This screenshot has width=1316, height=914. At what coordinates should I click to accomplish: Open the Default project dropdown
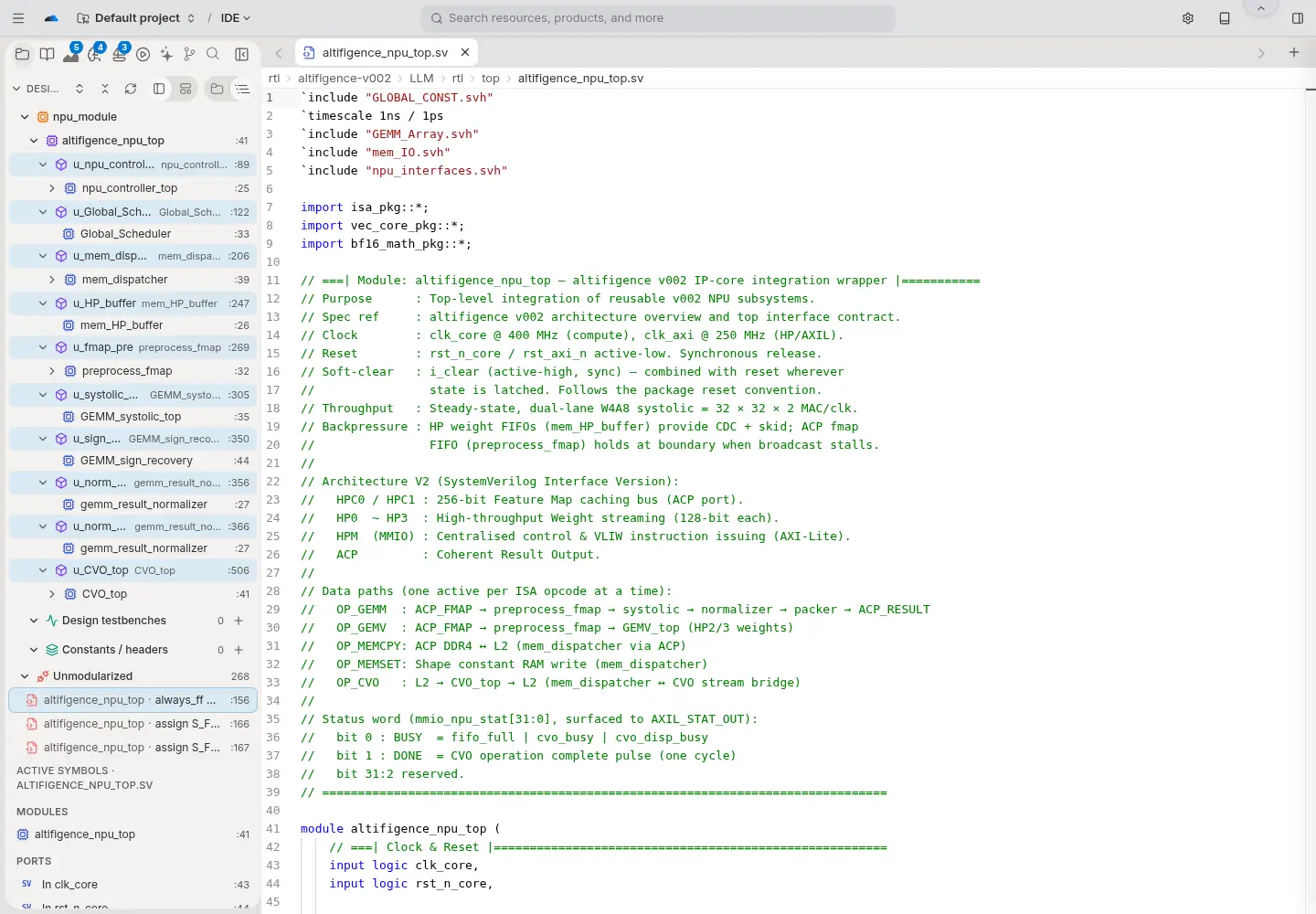tap(136, 18)
